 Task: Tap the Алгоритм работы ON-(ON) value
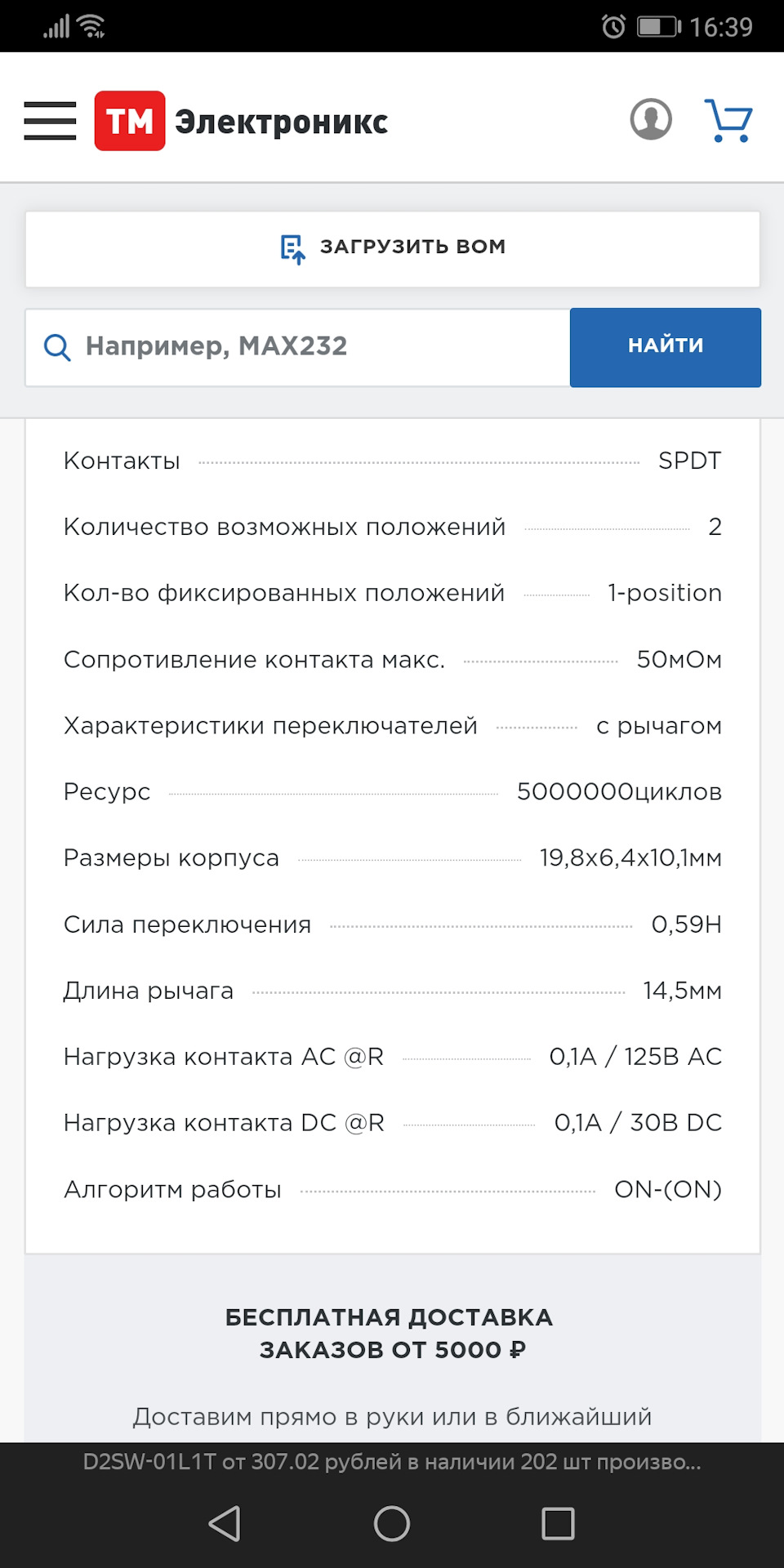(x=667, y=1190)
